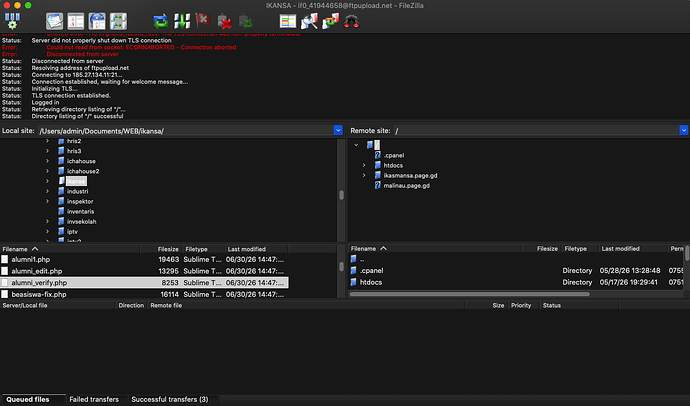The height and width of the screenshot is (406, 690).
Task: Click the .cpanel unknown-folder icon in remote tree
Action: [378, 155]
